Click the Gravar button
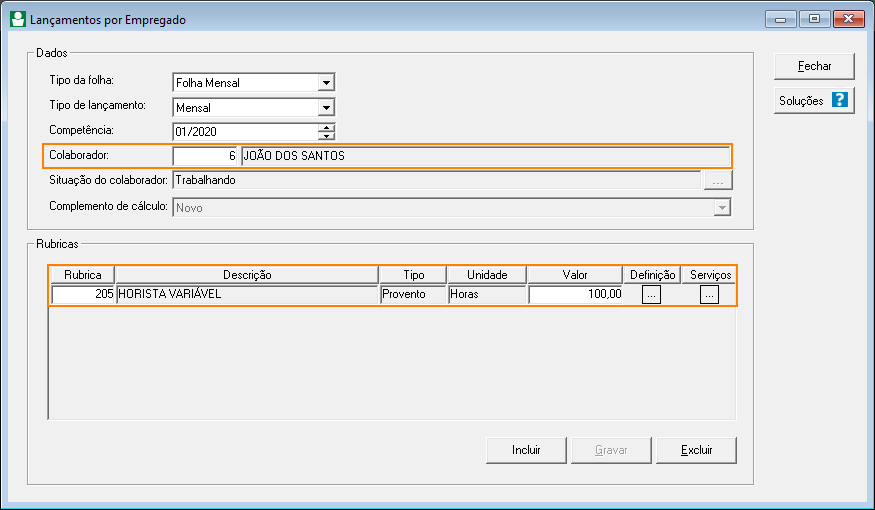This screenshot has height=510, width=875. click(x=611, y=450)
